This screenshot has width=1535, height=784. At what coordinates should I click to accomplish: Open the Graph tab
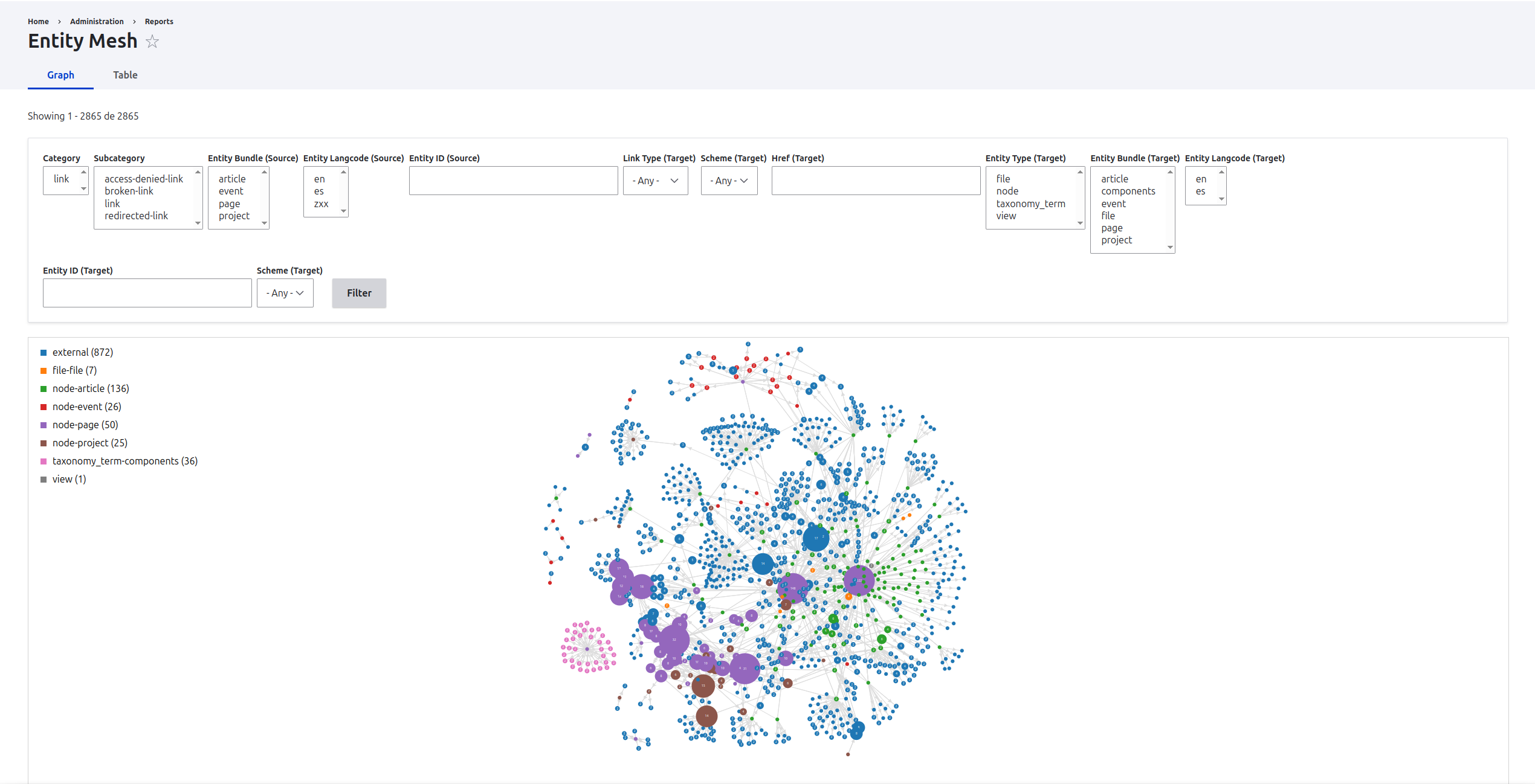click(x=60, y=75)
